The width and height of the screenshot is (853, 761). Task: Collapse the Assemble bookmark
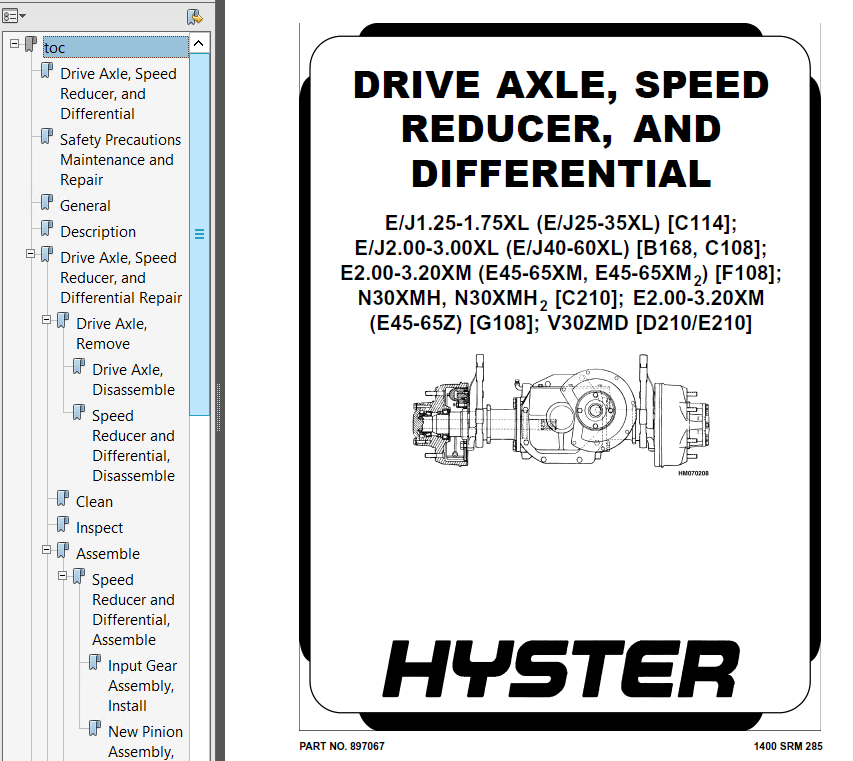[x=47, y=550]
